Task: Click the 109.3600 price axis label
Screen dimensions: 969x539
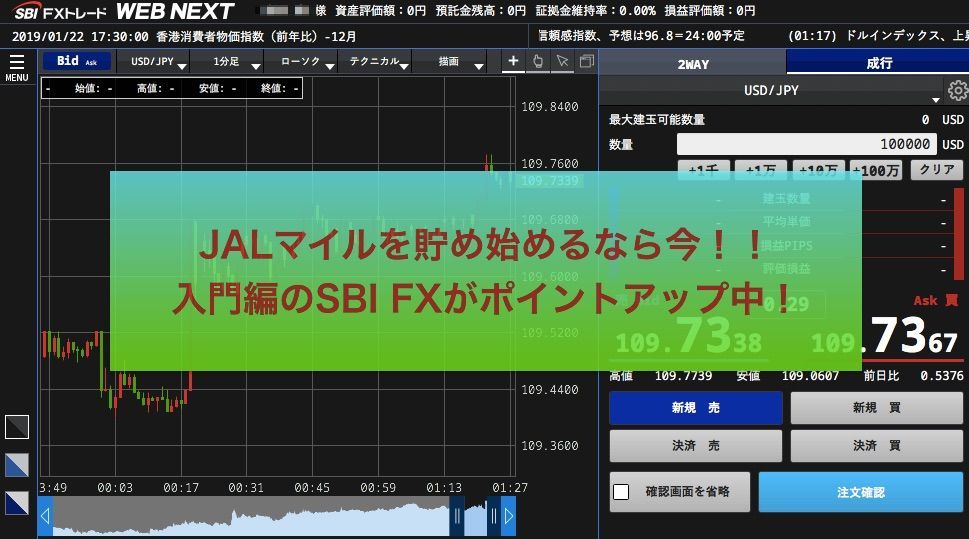Action: point(549,446)
